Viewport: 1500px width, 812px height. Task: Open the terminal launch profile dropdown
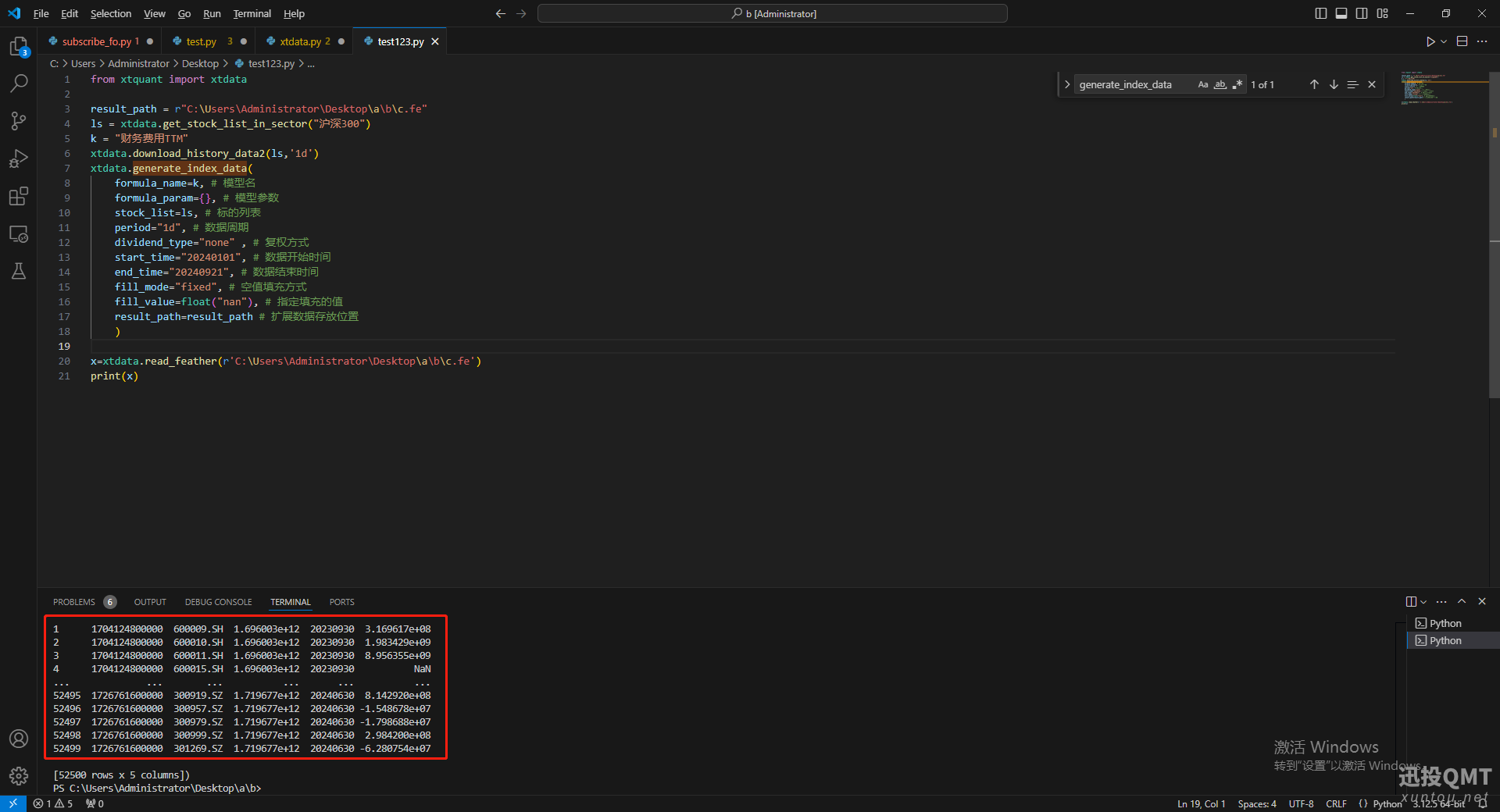tap(1423, 602)
